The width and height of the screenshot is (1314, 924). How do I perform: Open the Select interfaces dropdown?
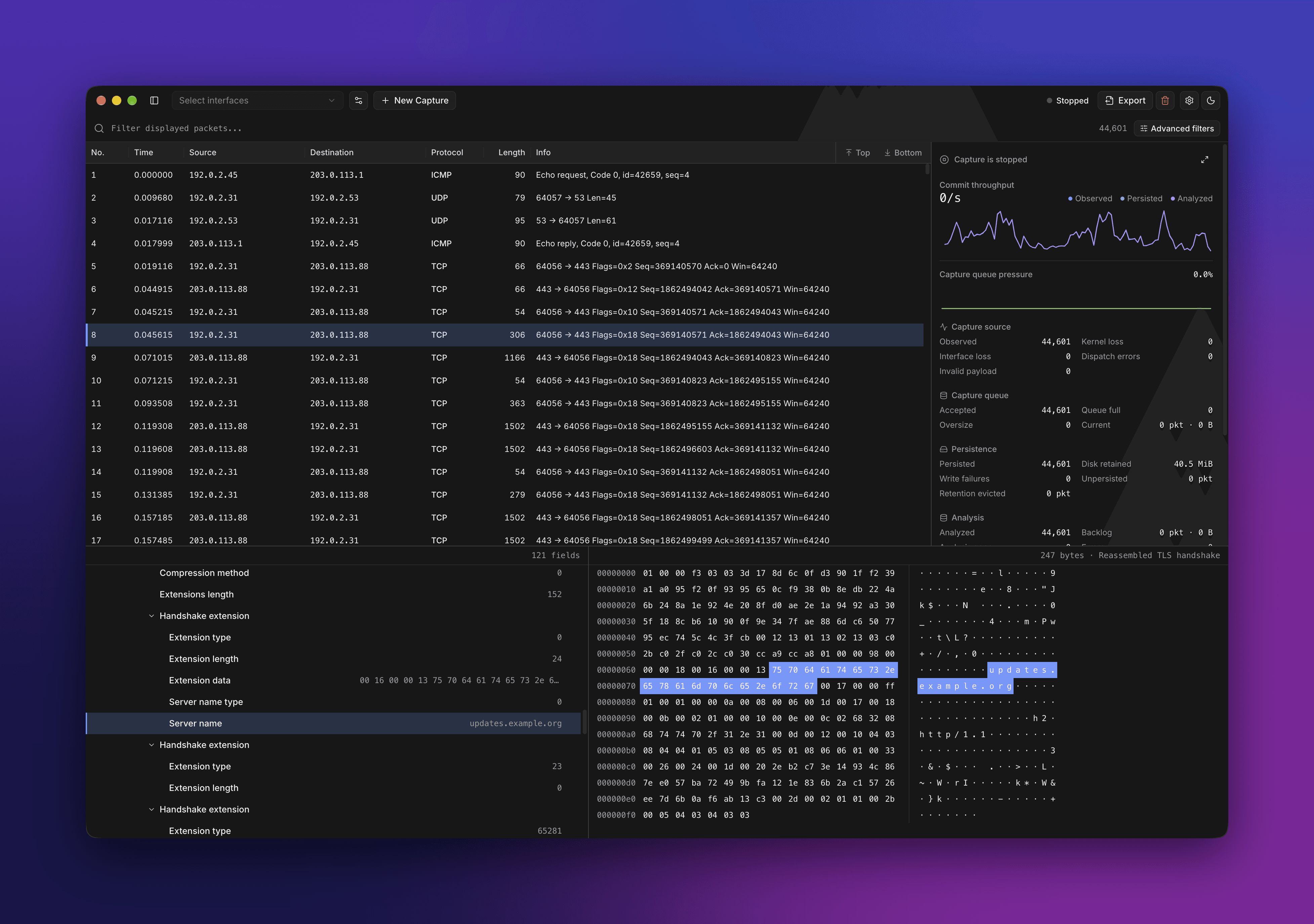tap(257, 100)
